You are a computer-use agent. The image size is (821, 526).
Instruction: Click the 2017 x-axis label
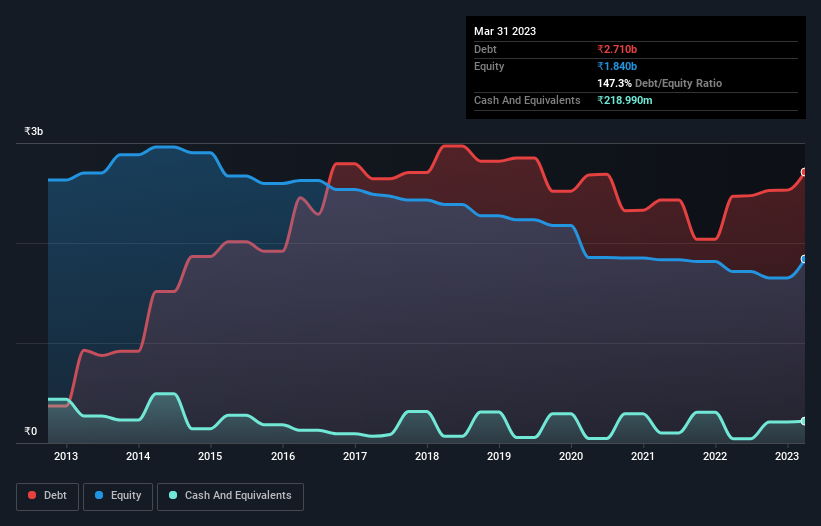[355, 456]
